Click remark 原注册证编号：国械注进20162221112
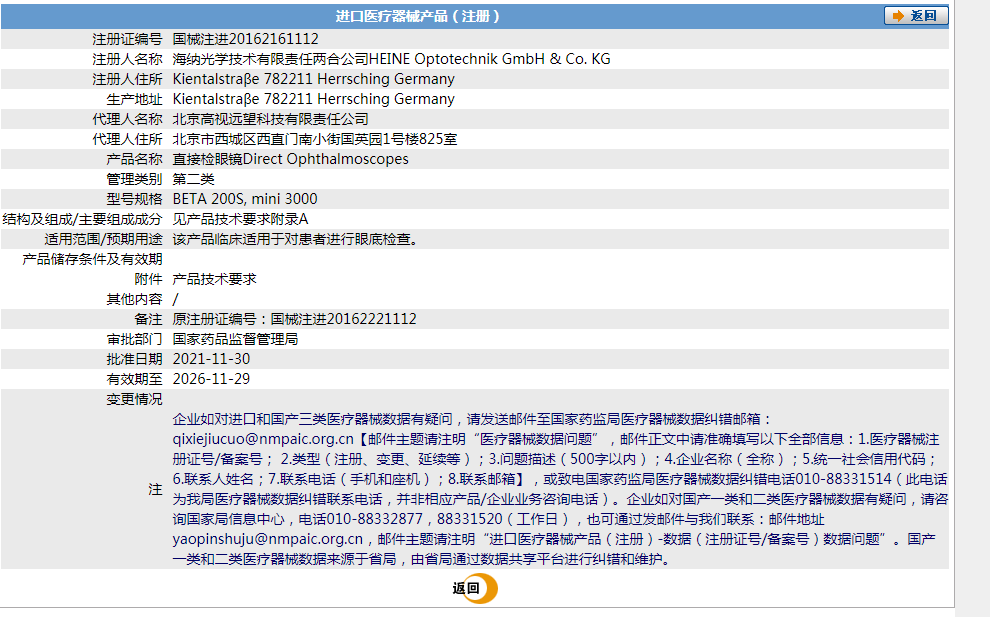Image resolution: width=990 pixels, height=617 pixels. coord(295,319)
